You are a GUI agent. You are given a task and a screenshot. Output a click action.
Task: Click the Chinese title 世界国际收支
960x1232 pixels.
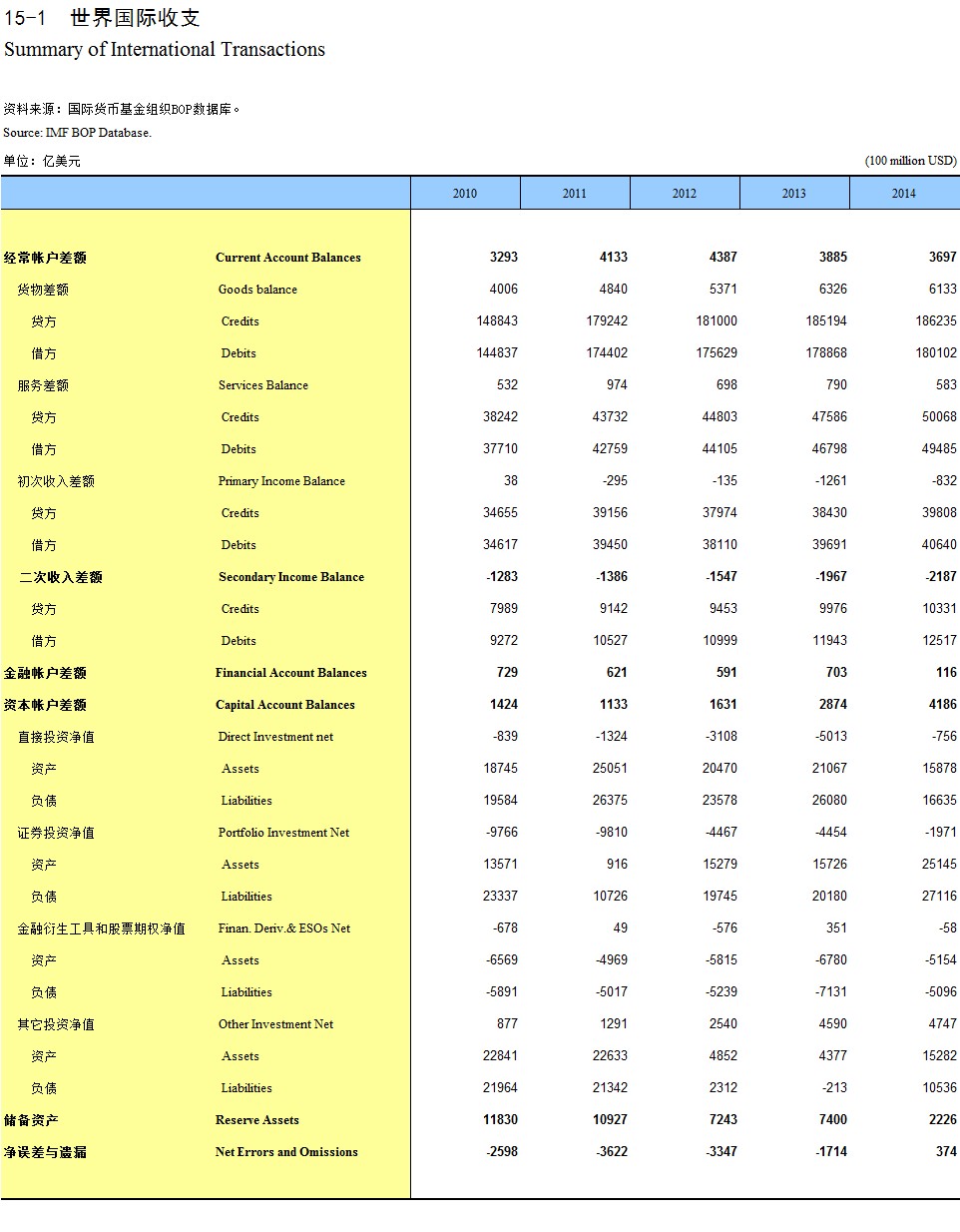coord(135,18)
